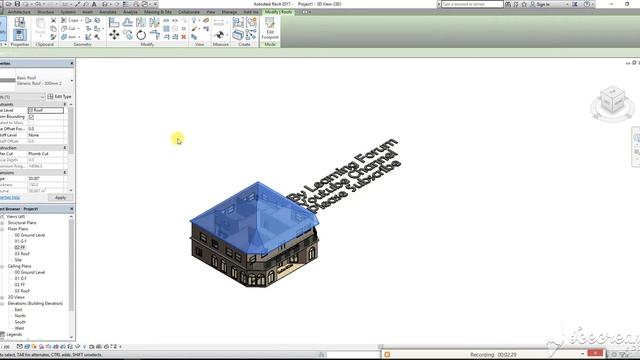Select the Rotate tool in Modify panel
This screenshot has height=360, width=640.
tap(141, 35)
